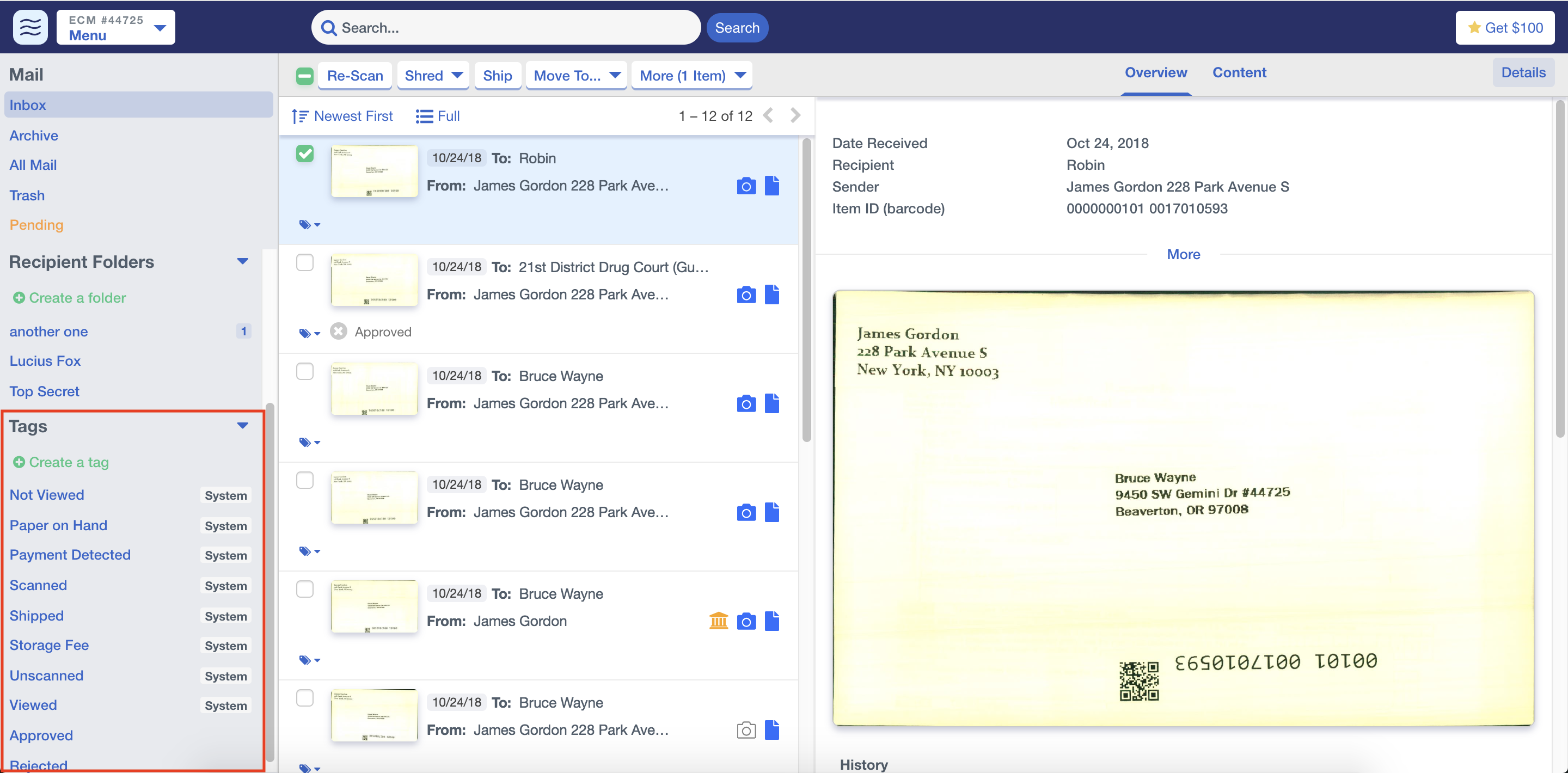Click the gray outlined camera icon on last item
The image size is (1568, 773).
[x=746, y=731]
